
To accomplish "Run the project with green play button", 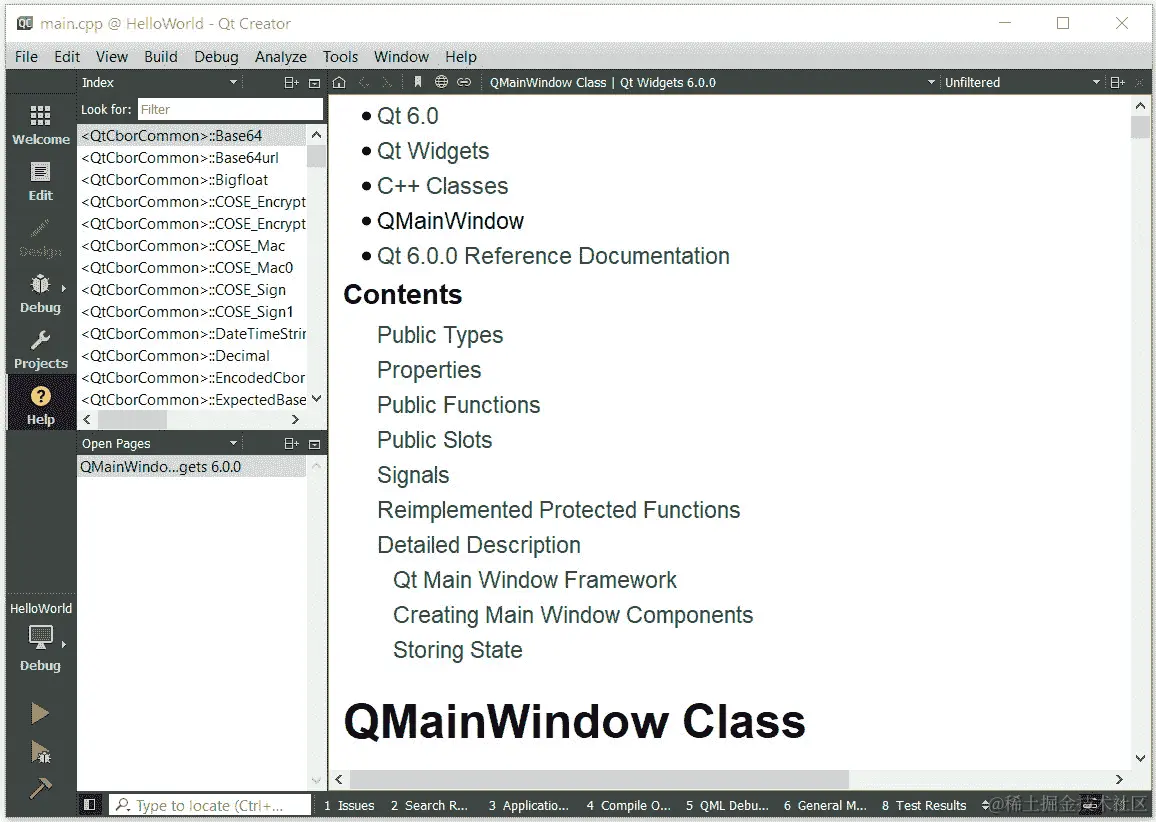I will (x=41, y=713).
